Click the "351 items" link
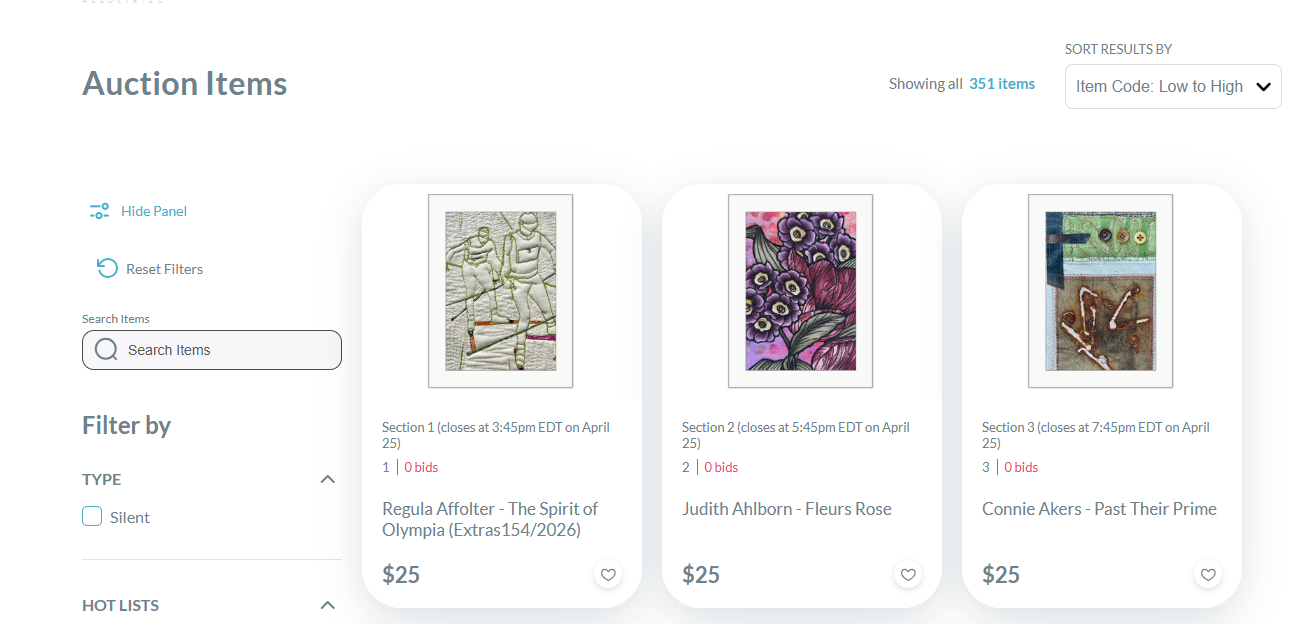The image size is (1291, 624). click(x=1001, y=84)
